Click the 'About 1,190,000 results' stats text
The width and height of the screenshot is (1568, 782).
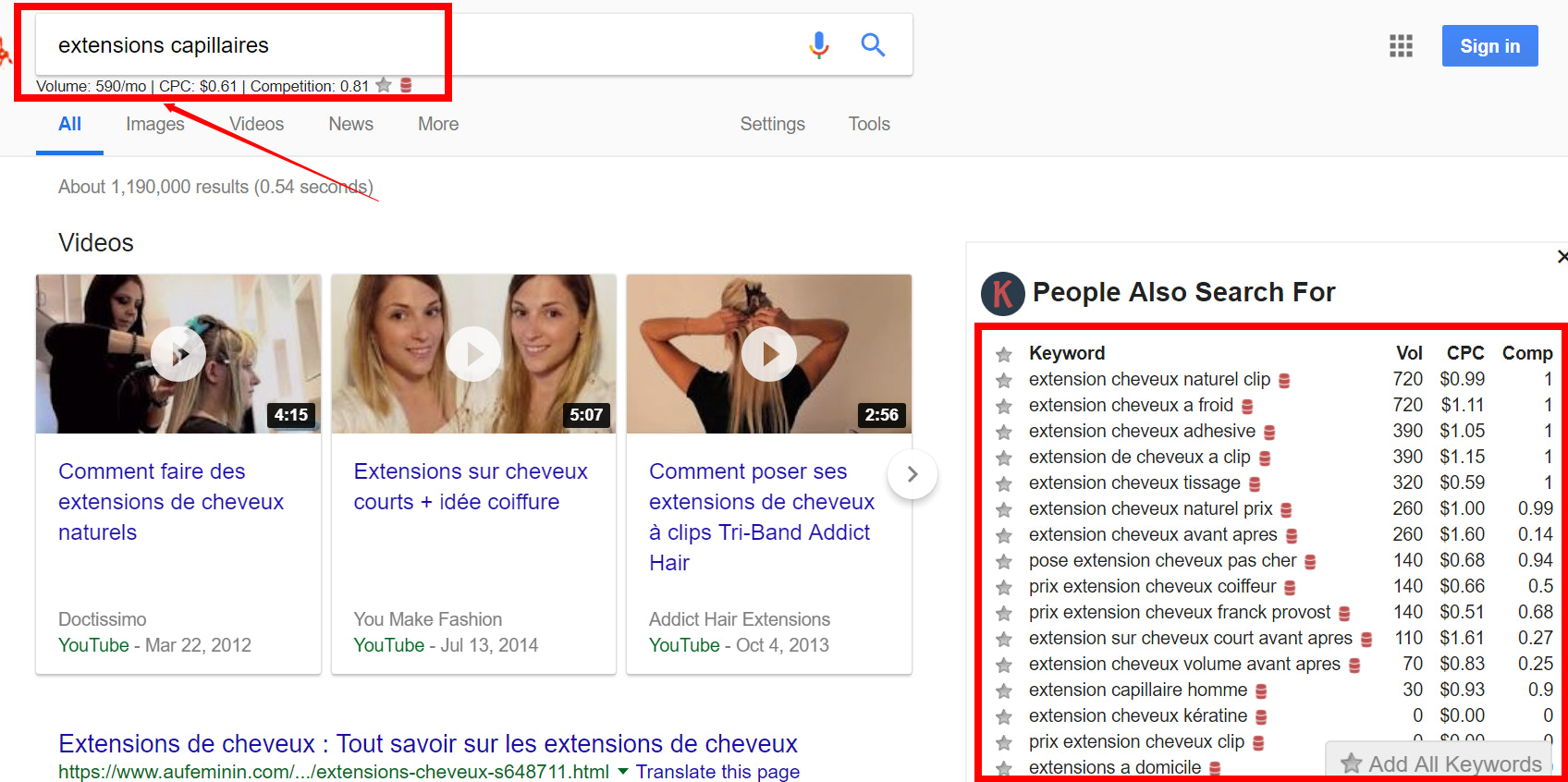(215, 187)
